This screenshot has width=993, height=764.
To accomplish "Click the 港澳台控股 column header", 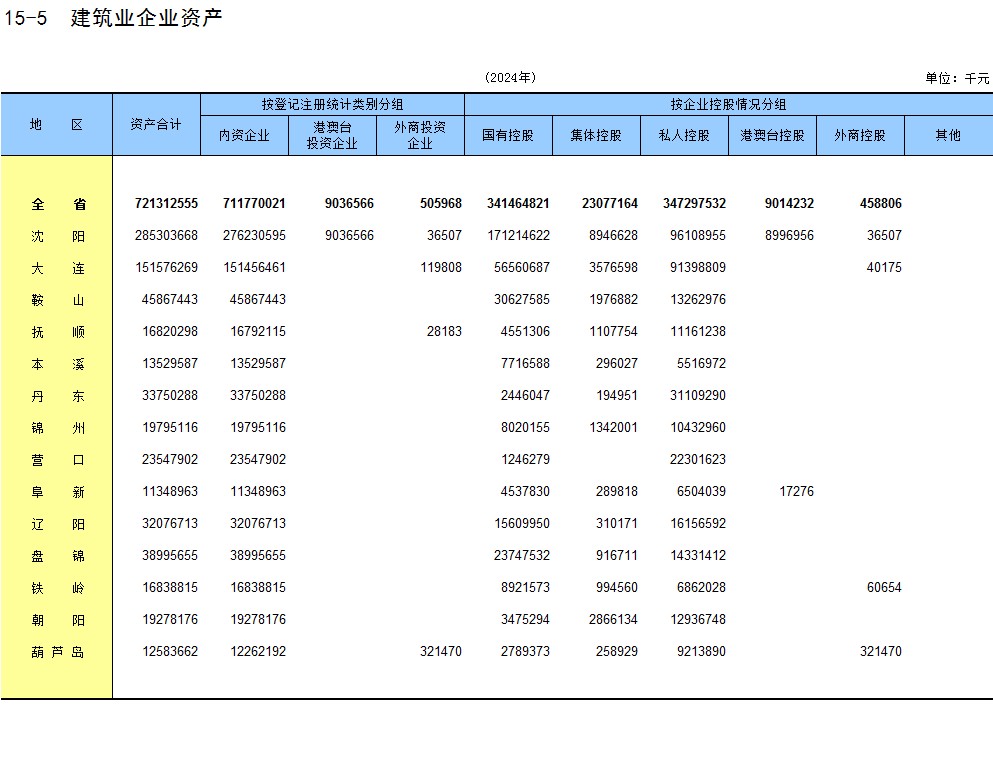I will pyautogui.click(x=772, y=135).
